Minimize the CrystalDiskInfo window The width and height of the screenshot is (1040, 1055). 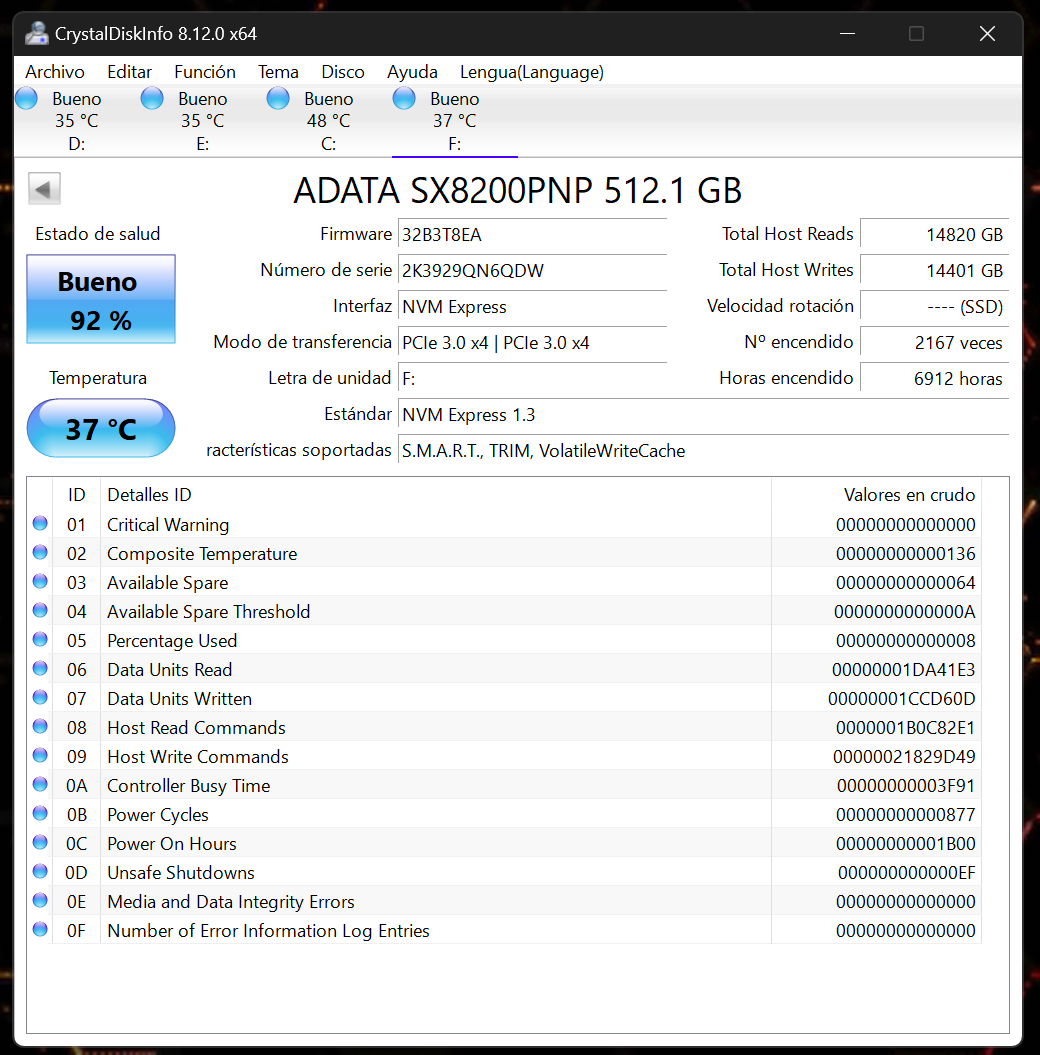848,34
